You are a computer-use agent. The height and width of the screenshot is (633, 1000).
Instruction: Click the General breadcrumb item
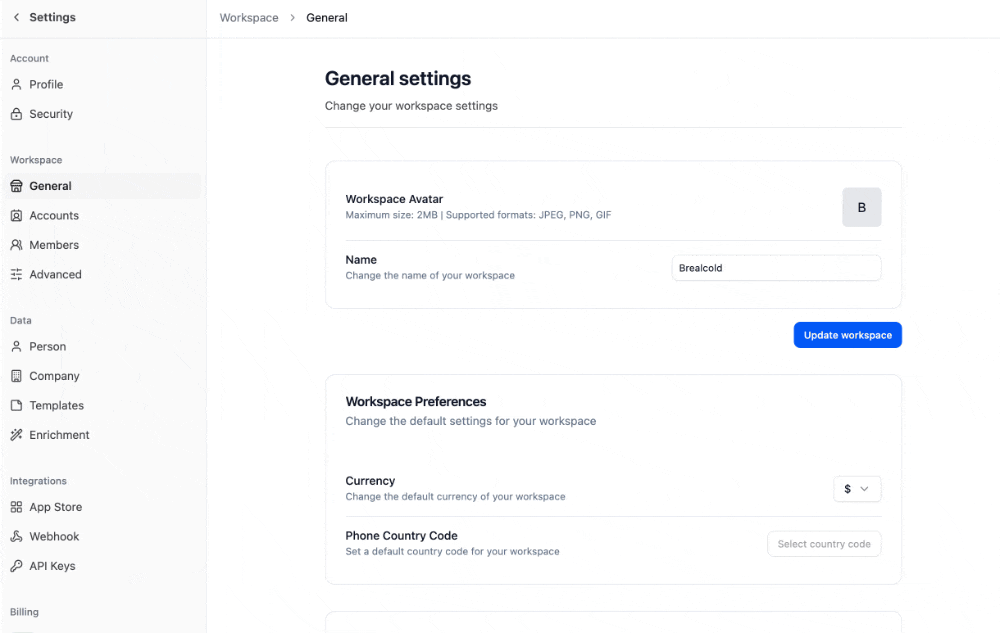click(x=327, y=18)
